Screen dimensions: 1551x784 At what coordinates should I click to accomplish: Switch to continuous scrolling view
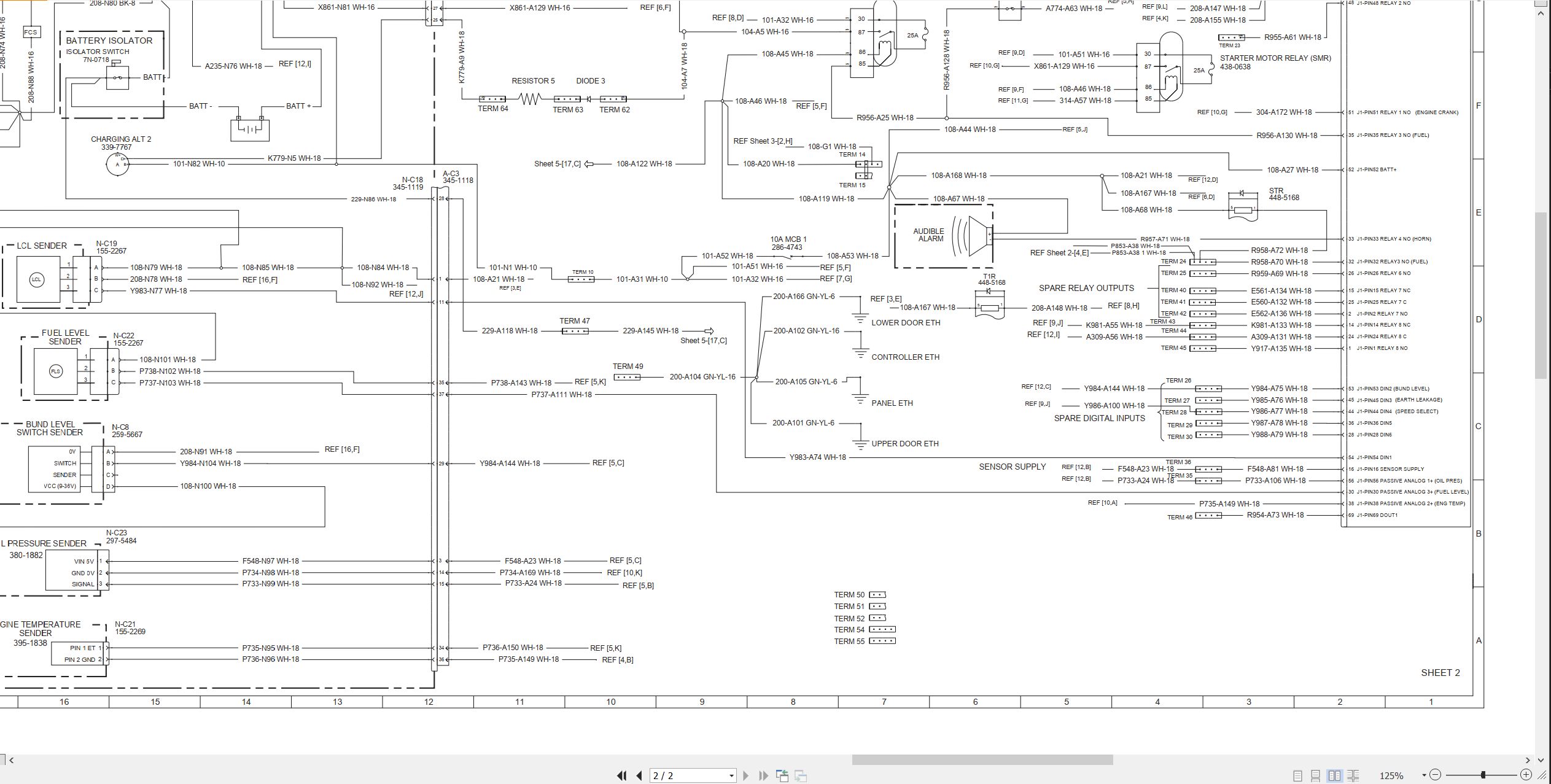pyautogui.click(x=1315, y=776)
